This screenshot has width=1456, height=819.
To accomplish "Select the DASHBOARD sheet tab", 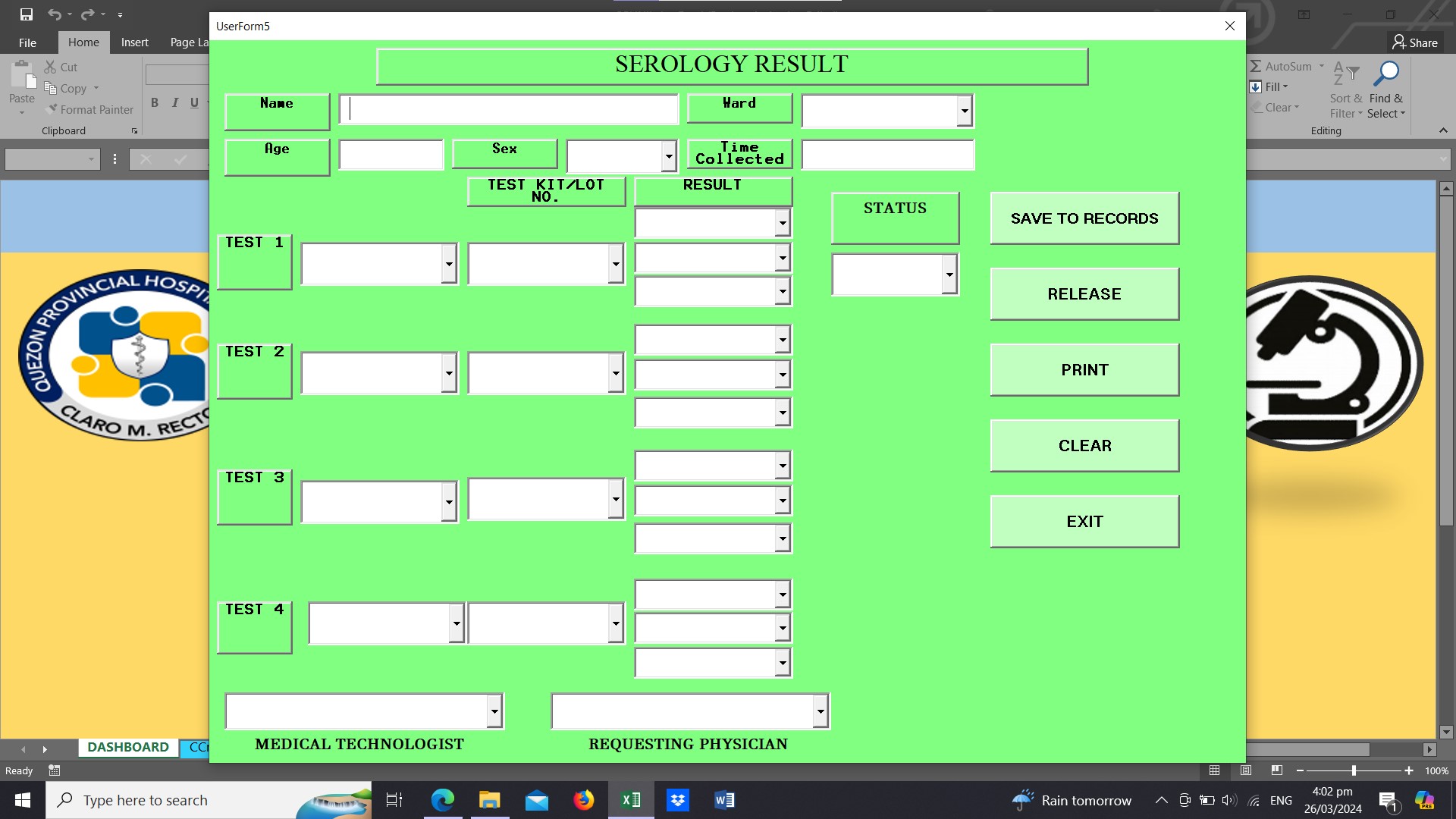I will click(127, 747).
